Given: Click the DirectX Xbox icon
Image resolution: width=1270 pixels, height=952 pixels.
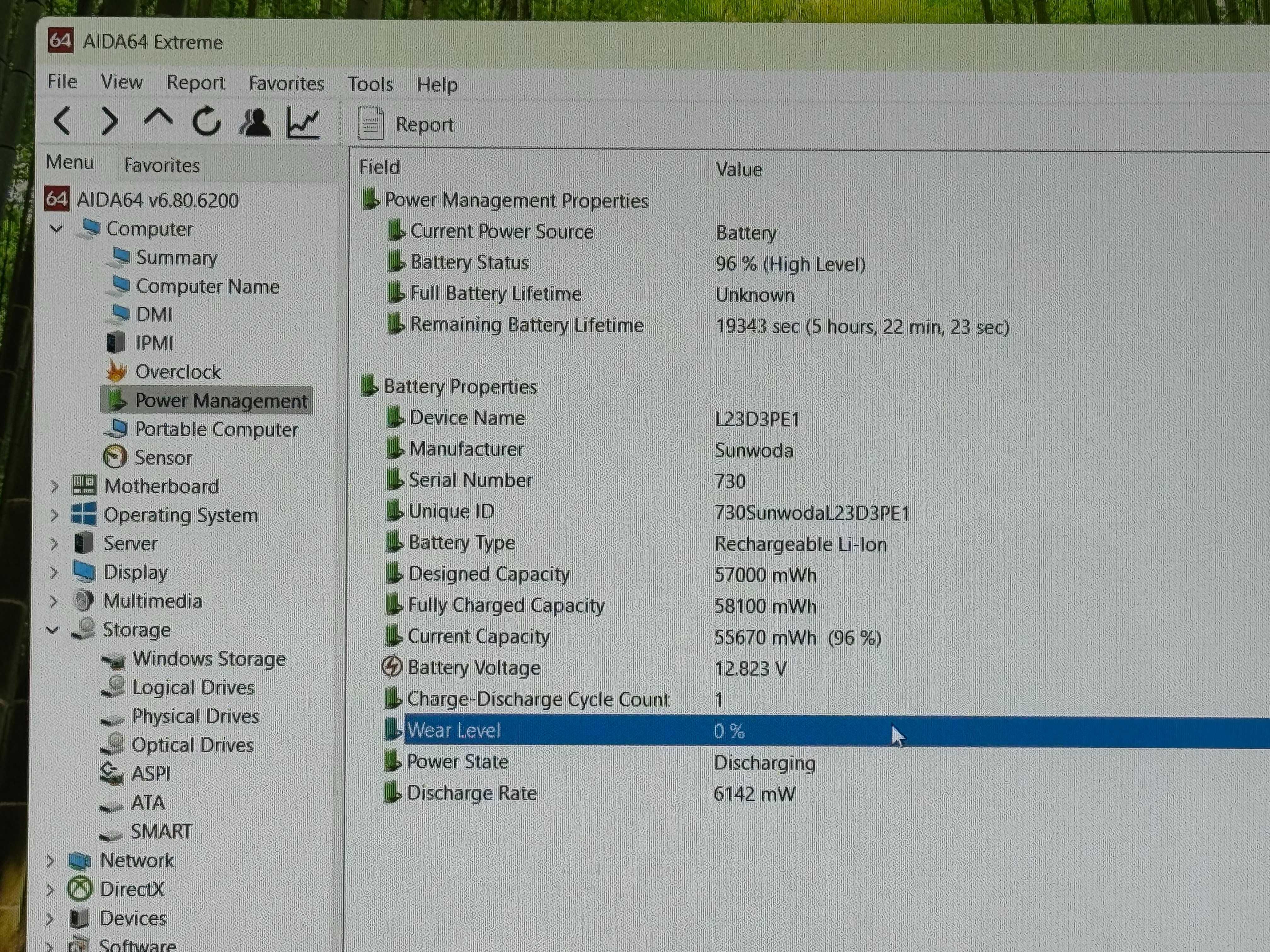Looking at the screenshot, I should pos(80,889).
